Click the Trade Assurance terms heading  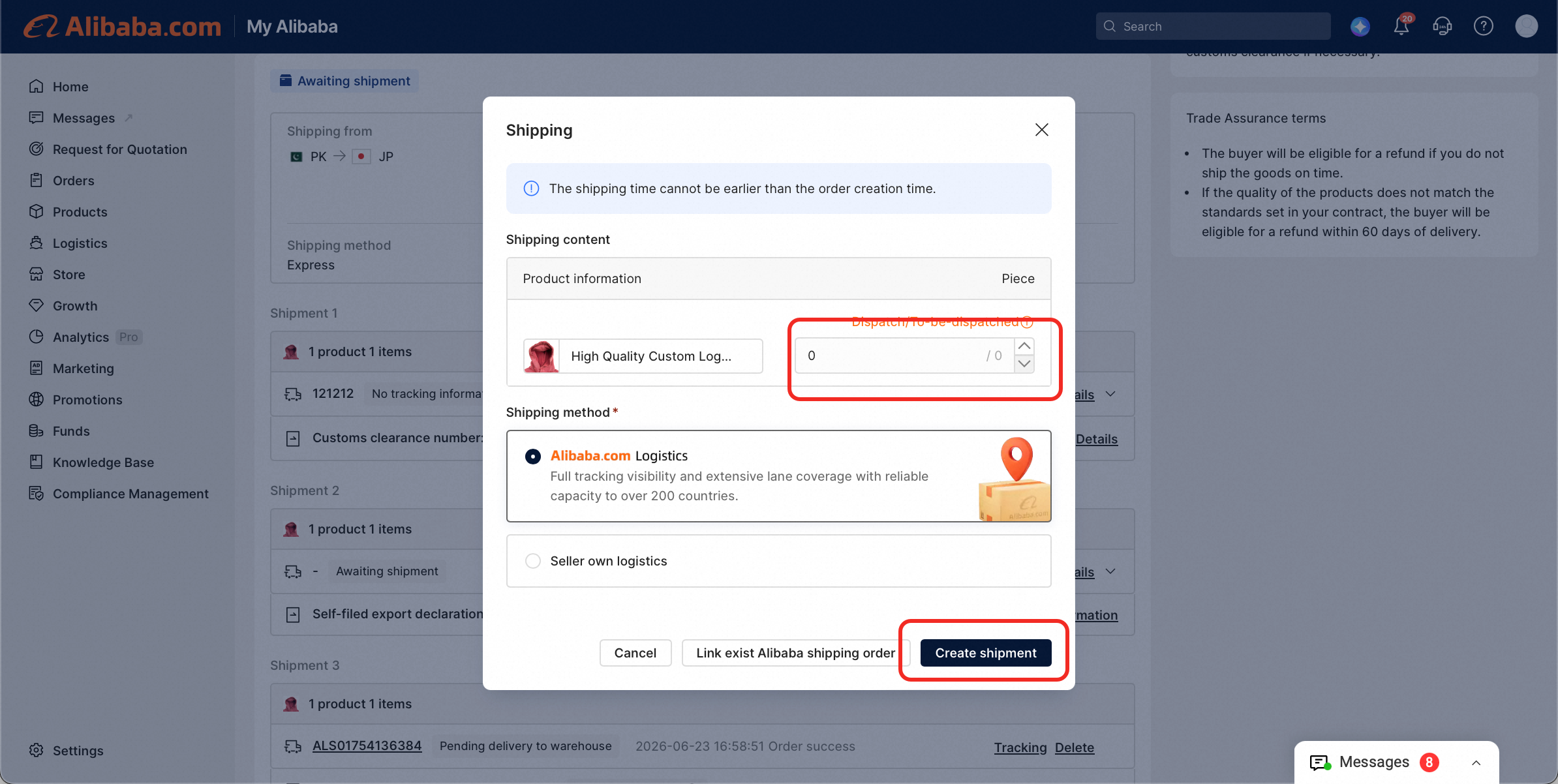(1256, 118)
